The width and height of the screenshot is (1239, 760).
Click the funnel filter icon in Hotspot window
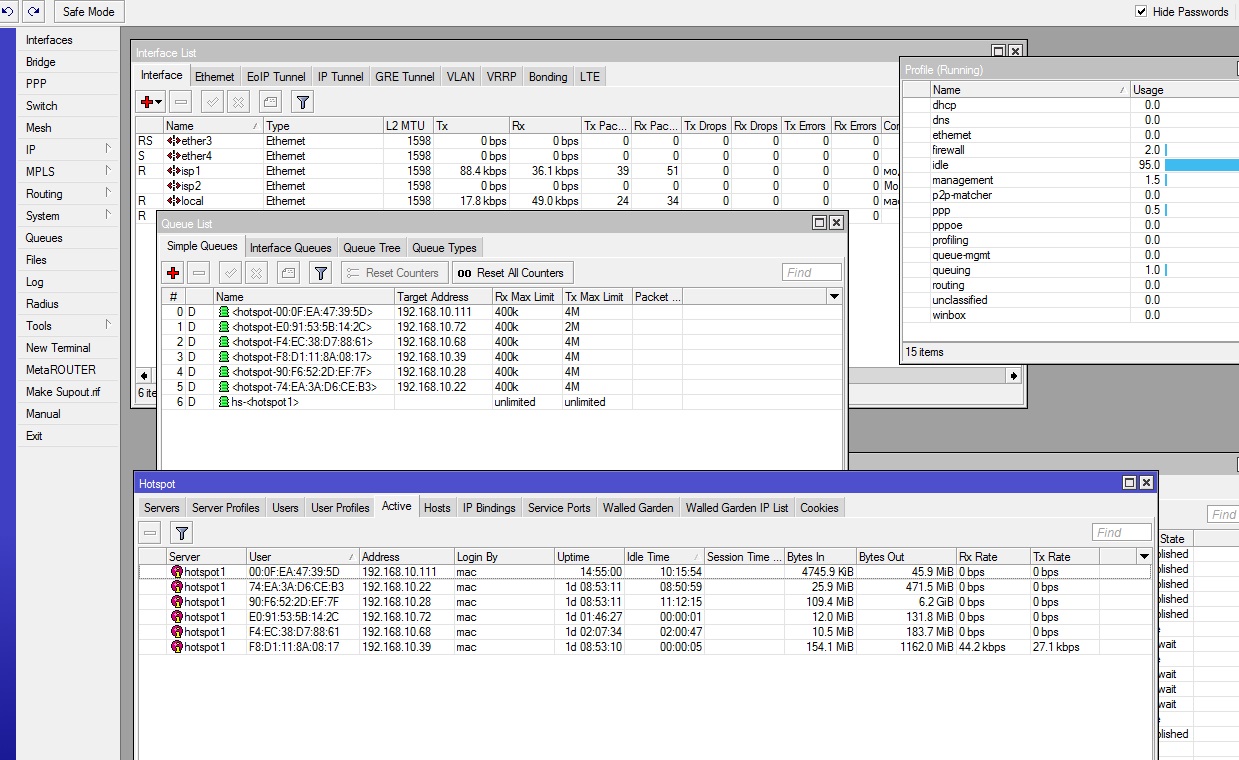point(181,533)
